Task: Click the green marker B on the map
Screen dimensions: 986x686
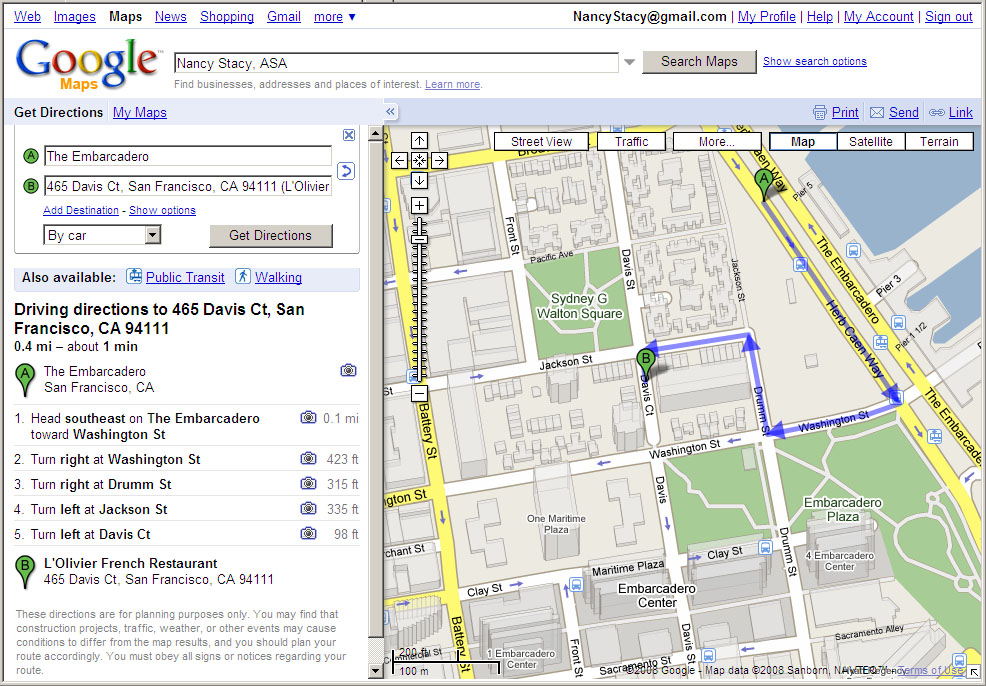Action: tap(646, 364)
